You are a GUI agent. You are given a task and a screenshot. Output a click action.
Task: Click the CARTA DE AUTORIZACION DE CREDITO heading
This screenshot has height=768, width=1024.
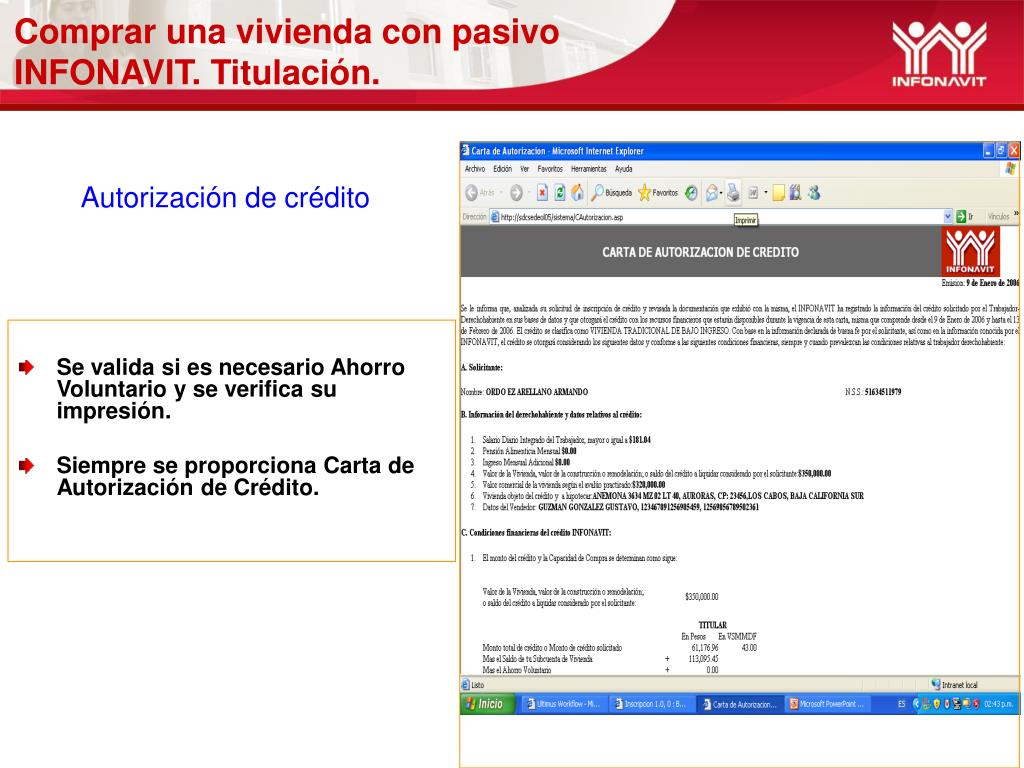point(700,252)
